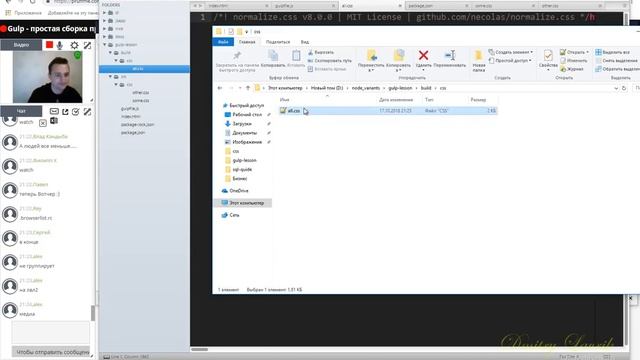Screen dimensions: 640x360
Task: Click the Explorer up-level arrow
Action: (248, 88)
